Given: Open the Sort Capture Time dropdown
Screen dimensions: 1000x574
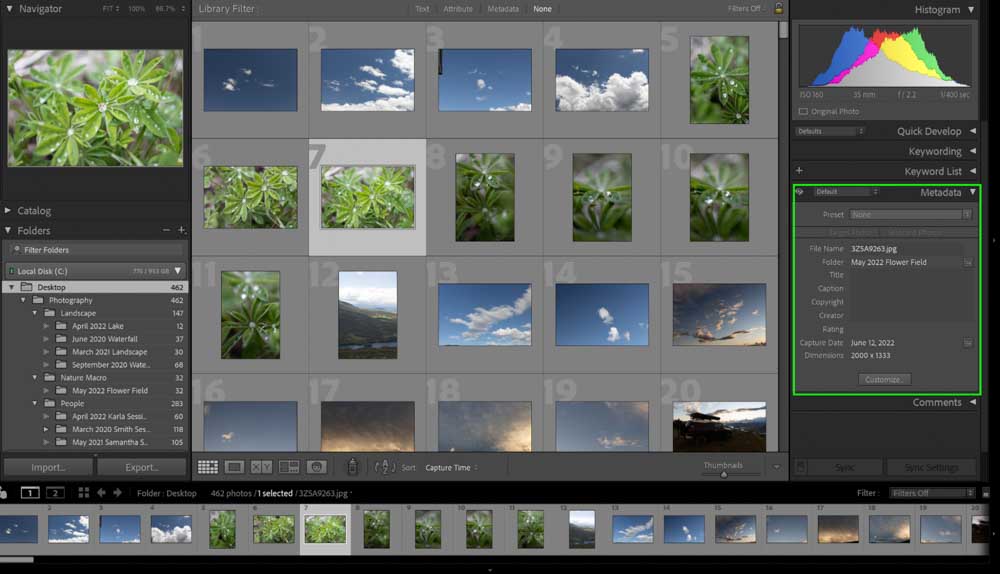Looking at the screenshot, I should [x=452, y=467].
